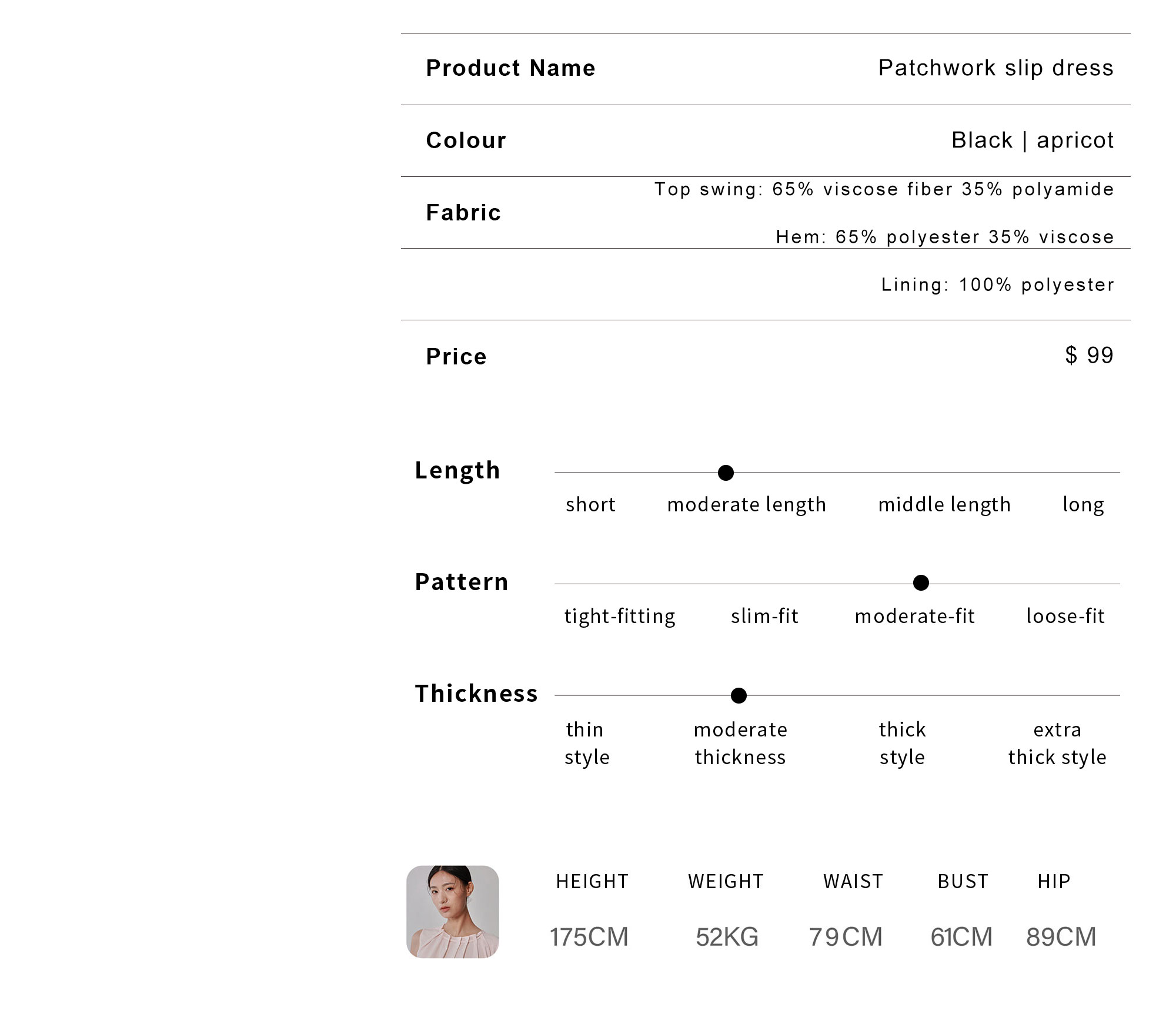Viewport: 1176px width, 1018px height.
Task: Choose the 'slim-fit' pattern label
Action: pyautogui.click(x=764, y=616)
